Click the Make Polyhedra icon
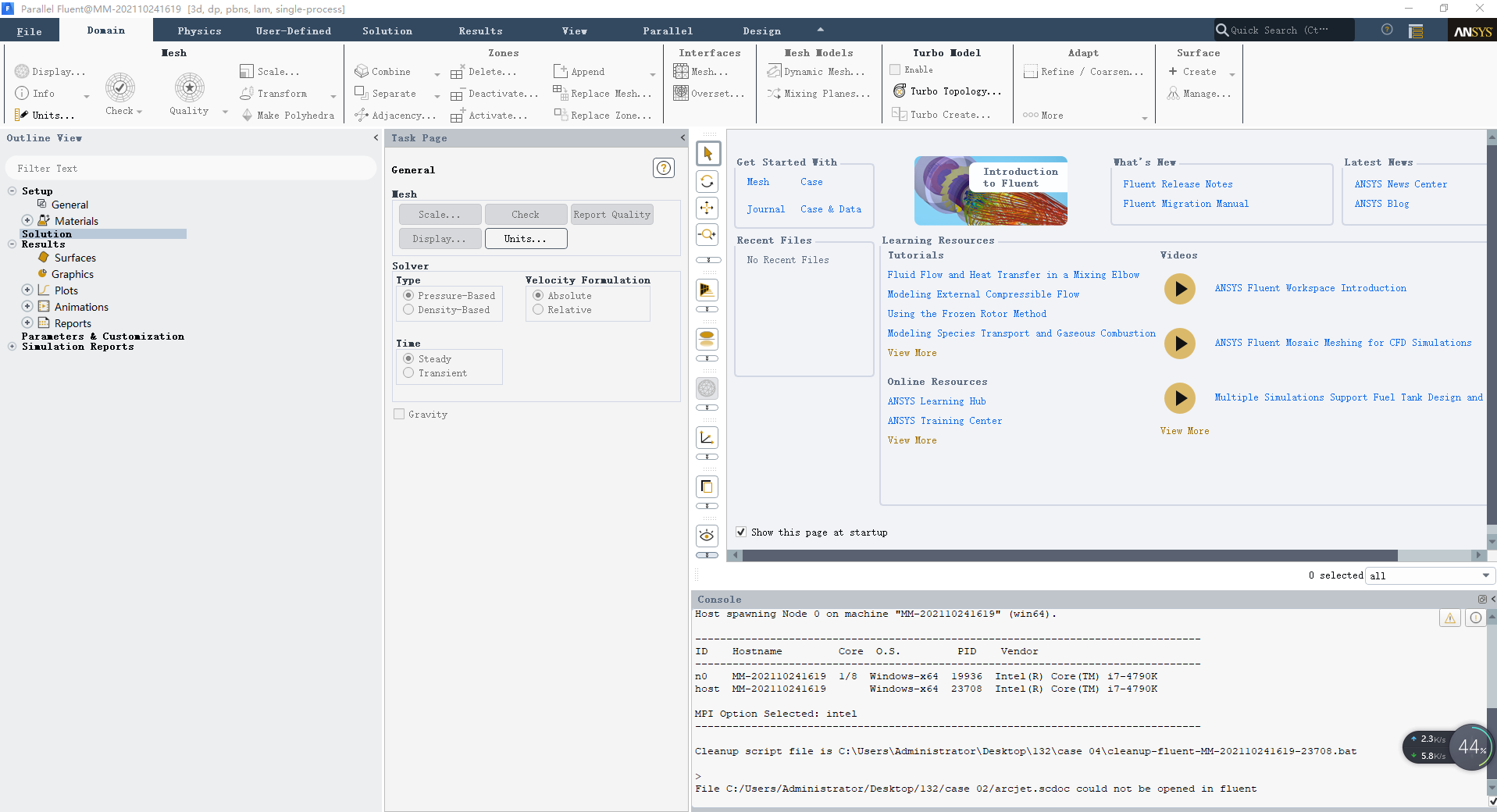Viewport: 1497px width, 812px height. pos(248,115)
